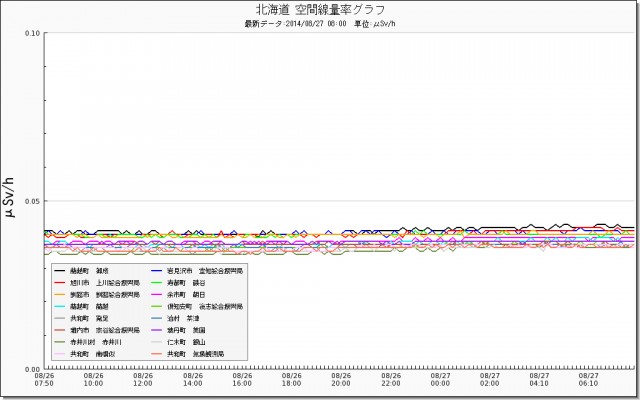Image resolution: width=640 pixels, height=400 pixels.
Task: Click the black legend line swatch
Action: pyautogui.click(x=60, y=271)
